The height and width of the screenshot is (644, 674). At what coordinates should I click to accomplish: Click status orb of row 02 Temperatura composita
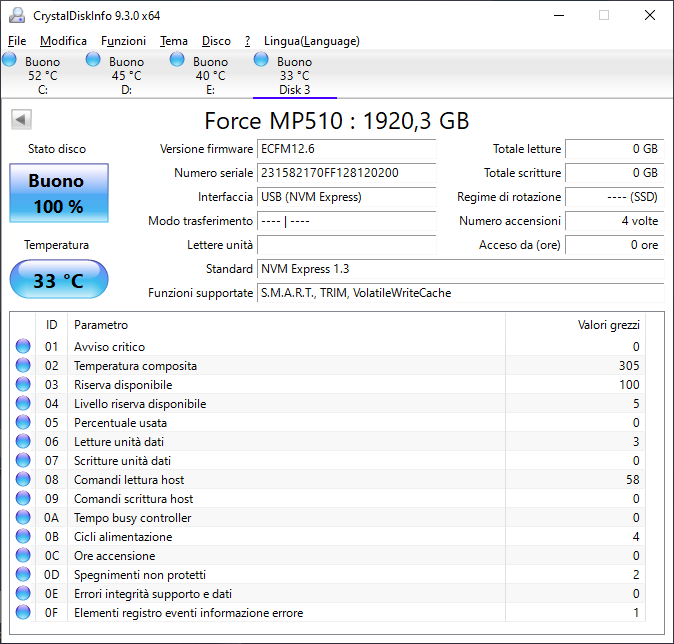click(23, 365)
